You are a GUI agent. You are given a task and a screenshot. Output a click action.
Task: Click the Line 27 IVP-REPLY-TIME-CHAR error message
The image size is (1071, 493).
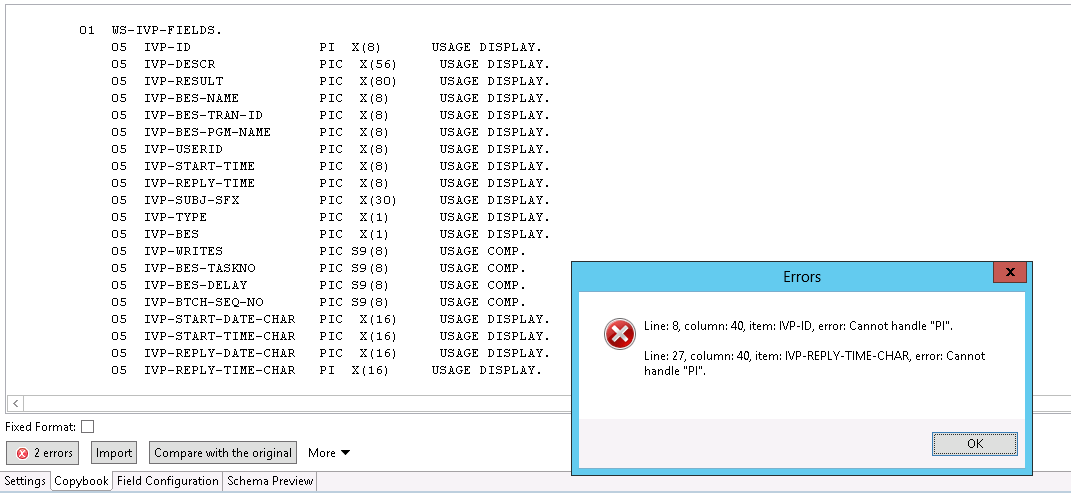814,363
